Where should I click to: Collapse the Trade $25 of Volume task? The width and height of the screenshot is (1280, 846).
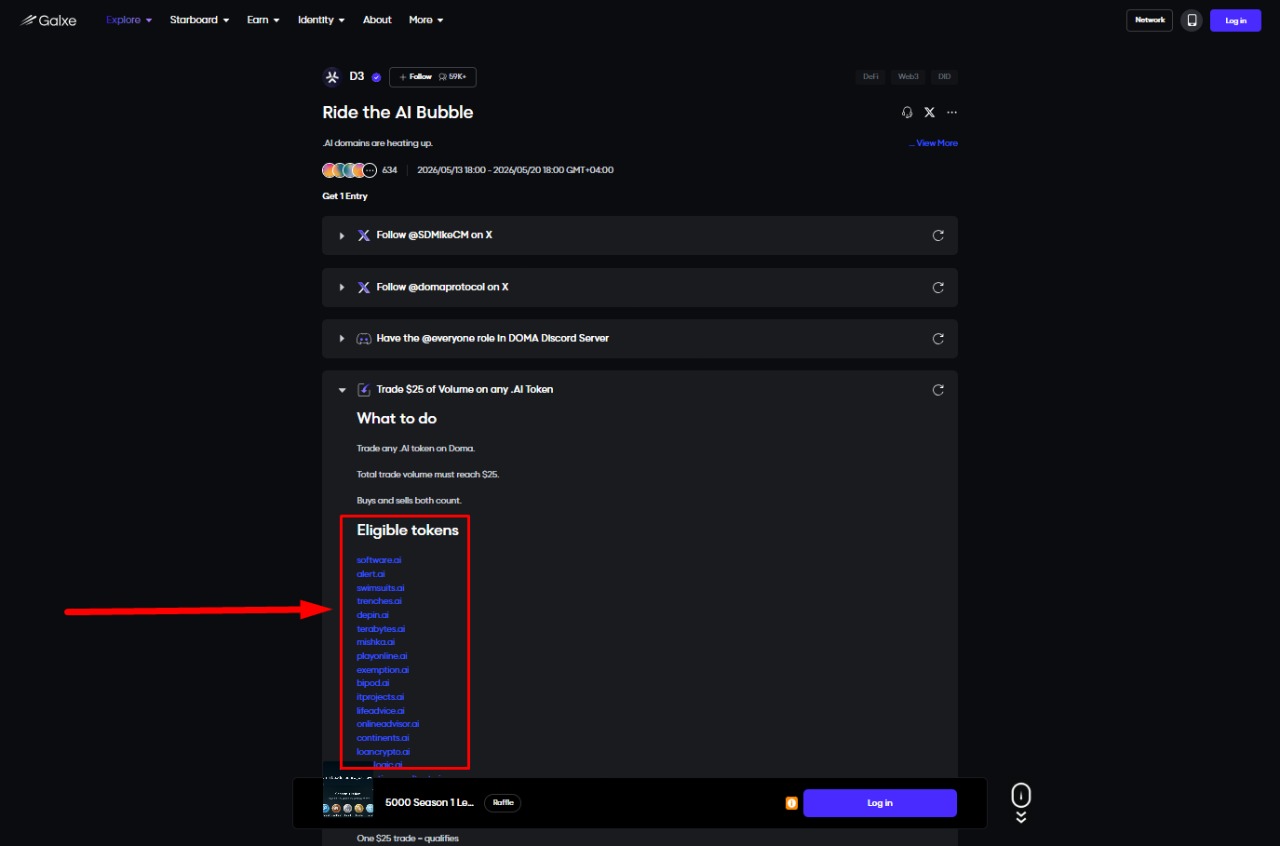click(x=342, y=390)
